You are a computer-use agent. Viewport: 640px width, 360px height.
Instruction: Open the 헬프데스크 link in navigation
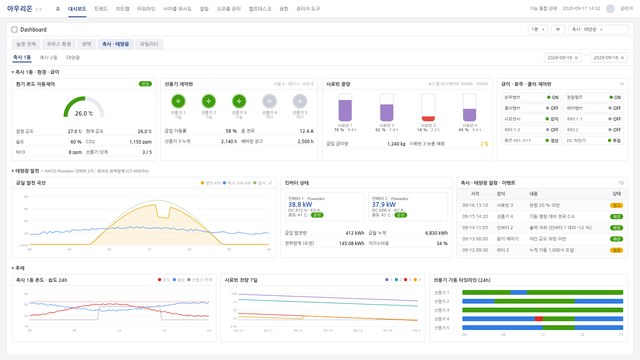pyautogui.click(x=260, y=9)
